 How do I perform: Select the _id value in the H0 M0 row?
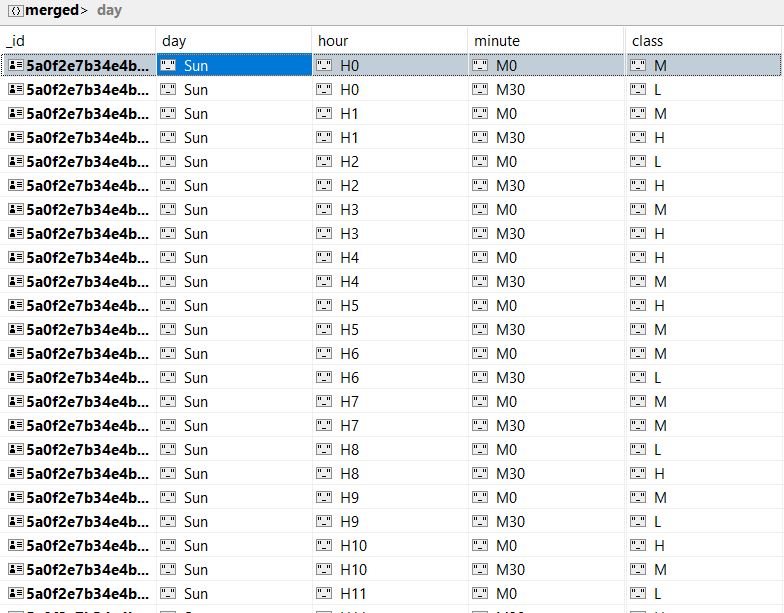click(x=88, y=66)
